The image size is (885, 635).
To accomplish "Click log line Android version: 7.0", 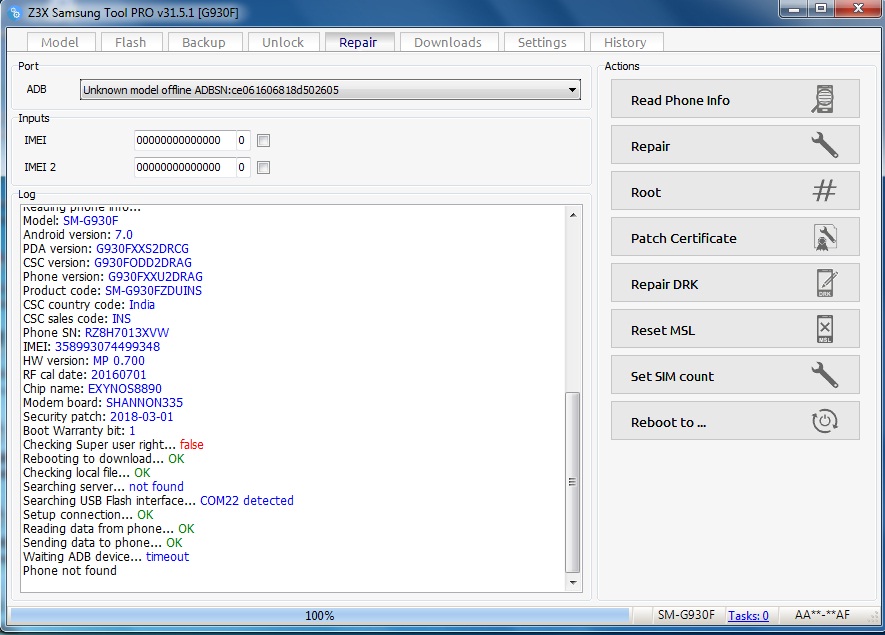I will coord(78,235).
